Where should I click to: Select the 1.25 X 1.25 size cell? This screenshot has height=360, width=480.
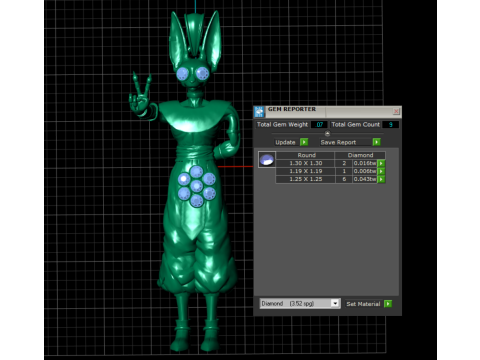[305, 179]
